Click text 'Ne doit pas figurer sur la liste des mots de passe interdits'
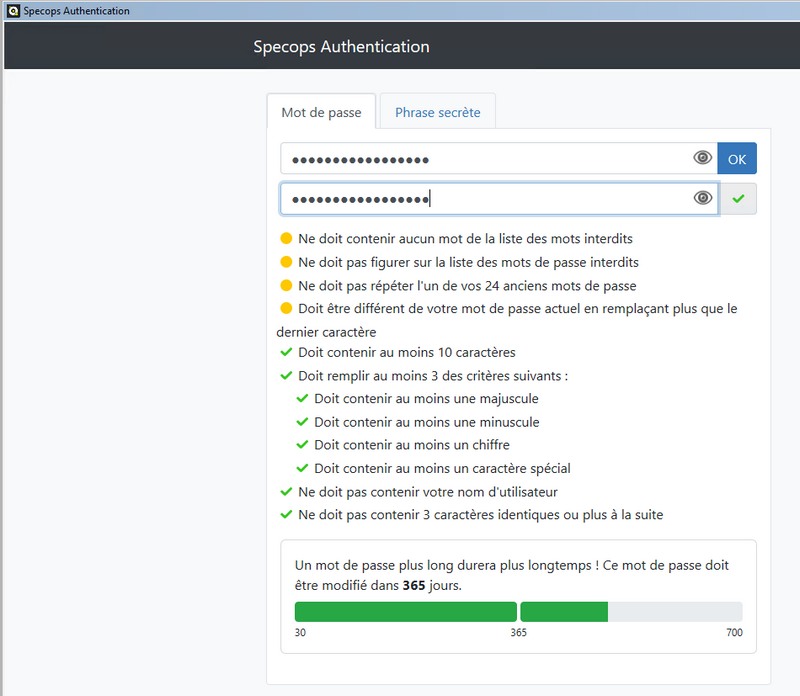The image size is (800, 696). pyautogui.click(x=468, y=262)
